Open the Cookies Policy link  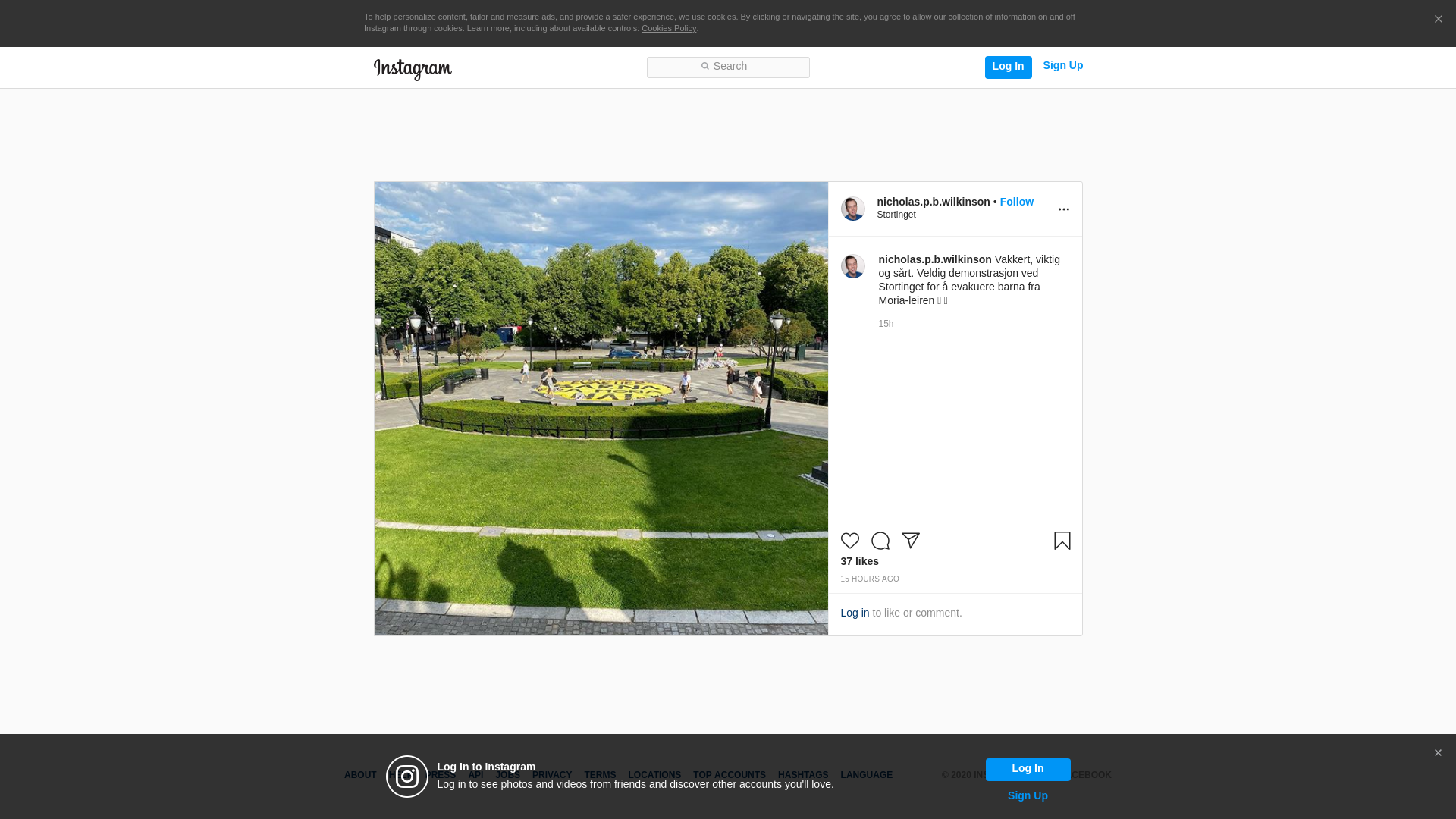click(669, 28)
